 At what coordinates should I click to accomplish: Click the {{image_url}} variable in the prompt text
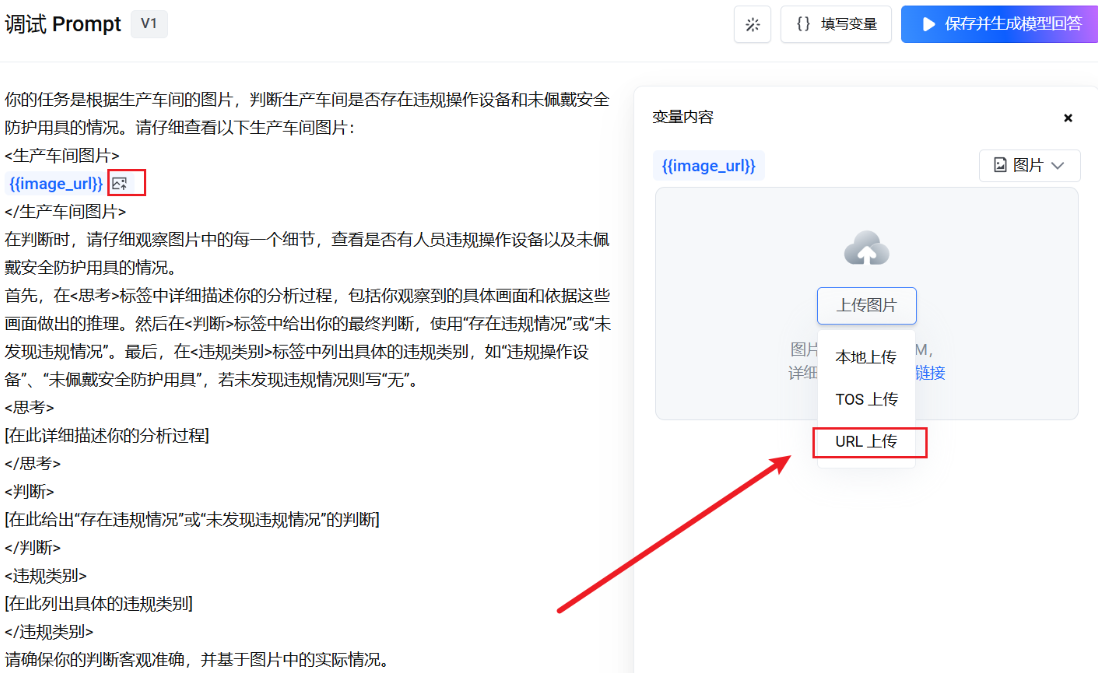pos(56,183)
